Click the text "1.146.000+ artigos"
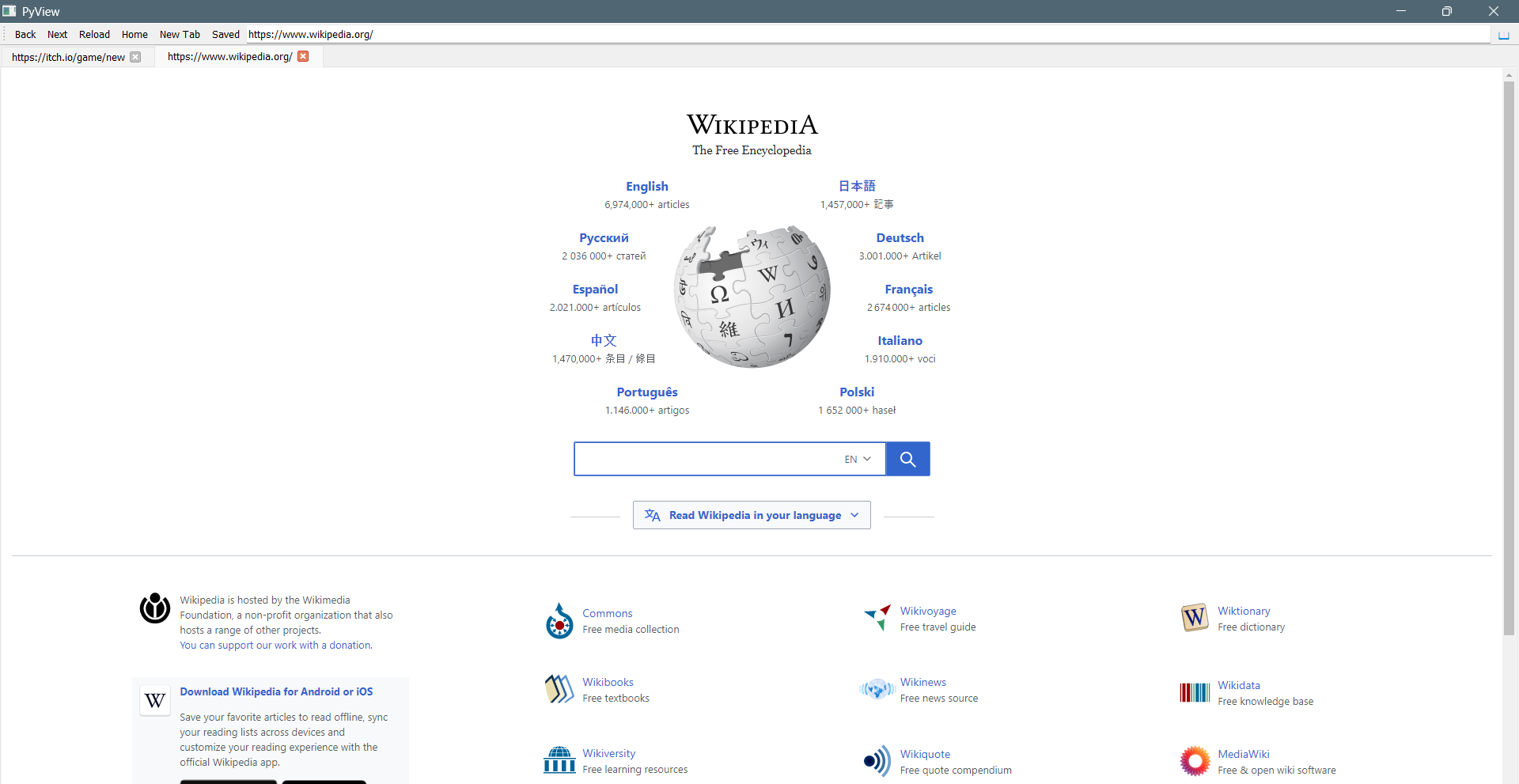 [x=647, y=411]
